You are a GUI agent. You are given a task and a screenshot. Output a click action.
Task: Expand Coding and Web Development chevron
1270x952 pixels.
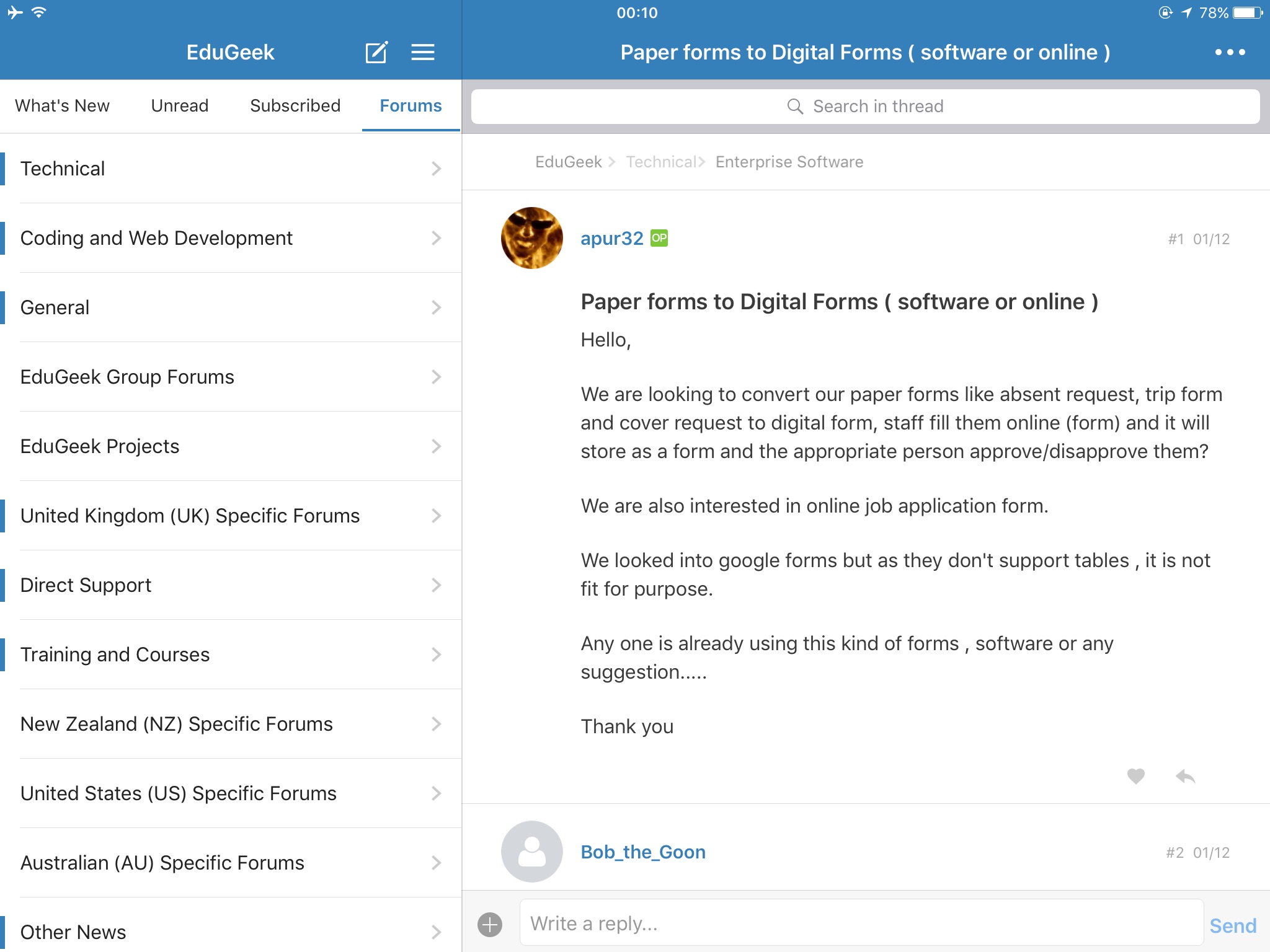coord(436,238)
